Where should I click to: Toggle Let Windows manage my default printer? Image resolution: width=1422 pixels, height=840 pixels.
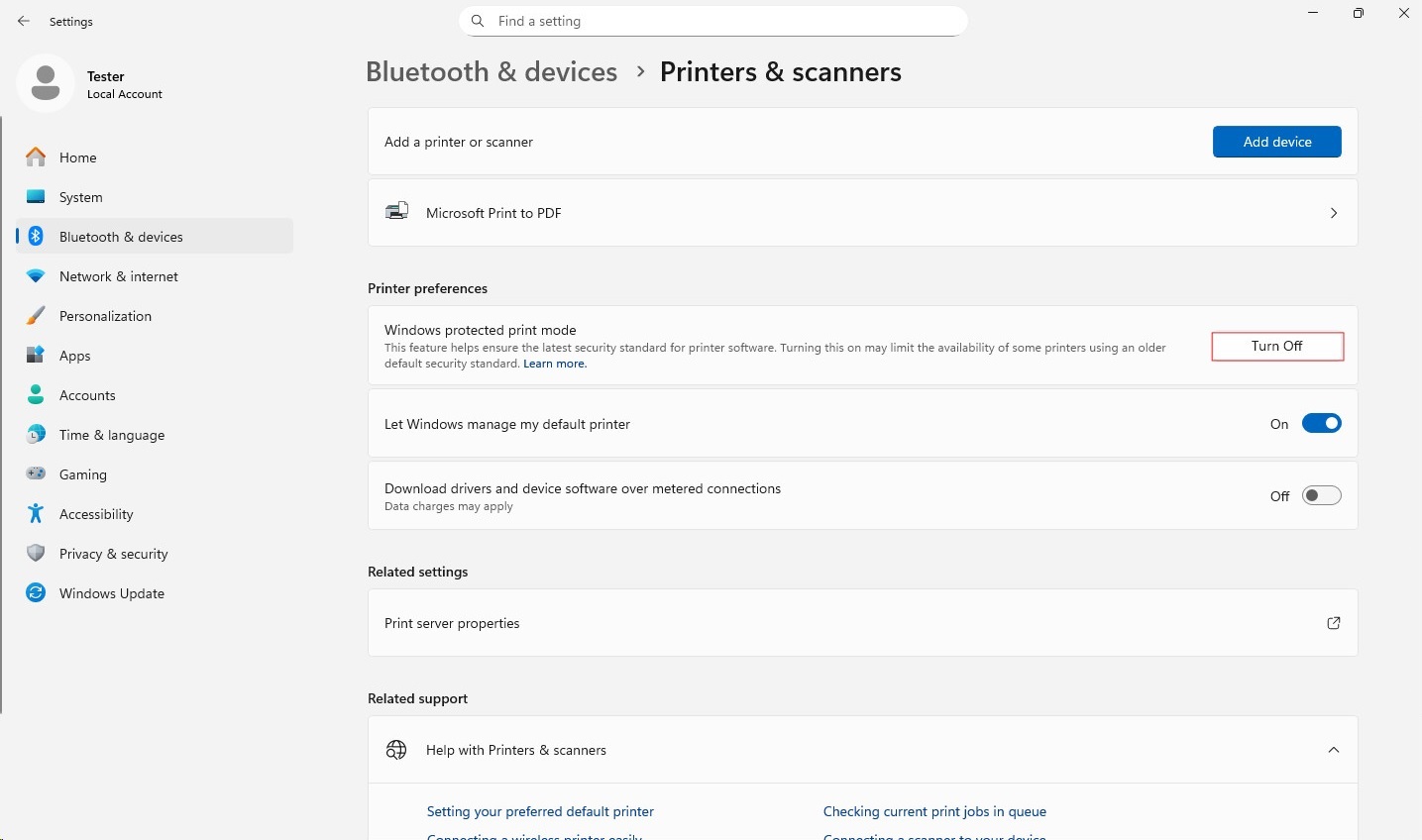coord(1321,424)
